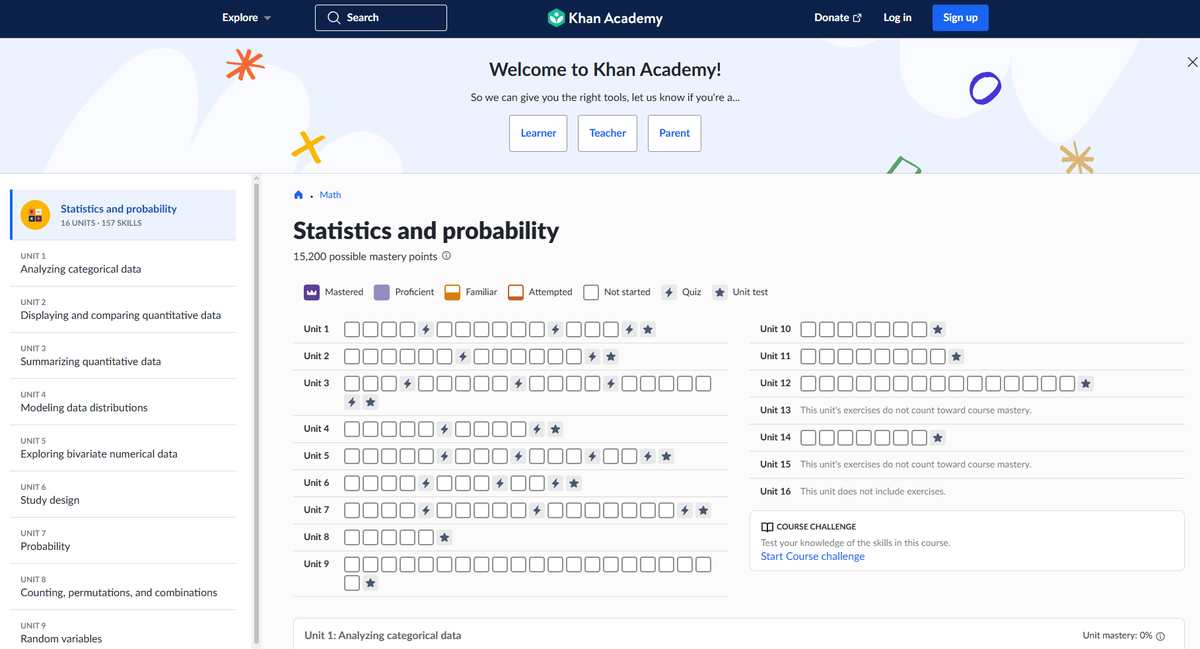Open the first skill box in Unit 8 row
The image size is (1200, 649).
coord(352,537)
